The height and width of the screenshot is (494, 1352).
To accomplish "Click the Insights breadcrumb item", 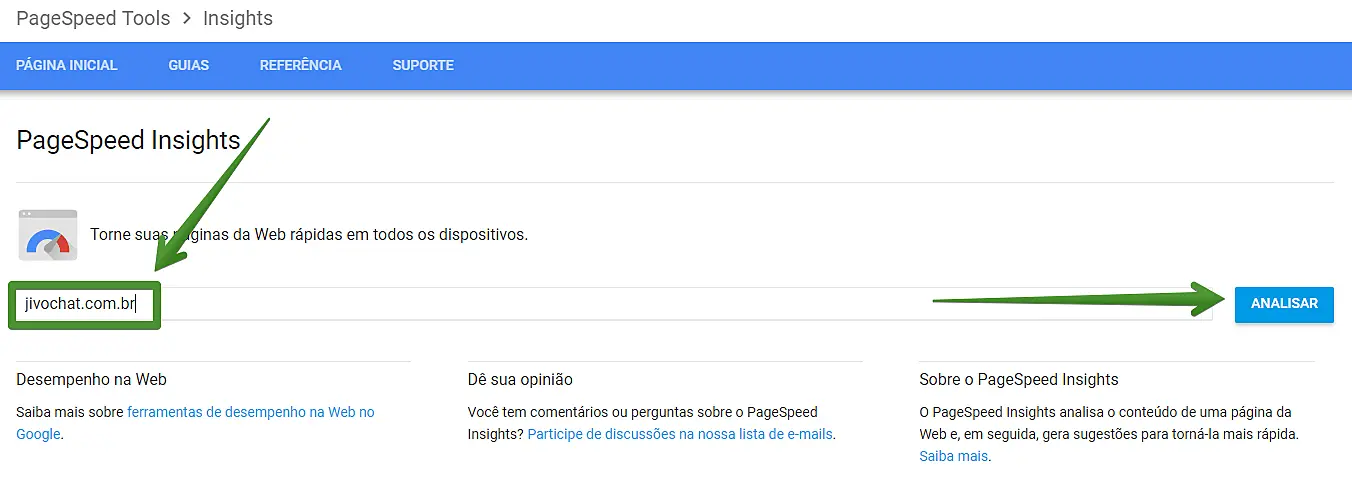I will click(238, 18).
